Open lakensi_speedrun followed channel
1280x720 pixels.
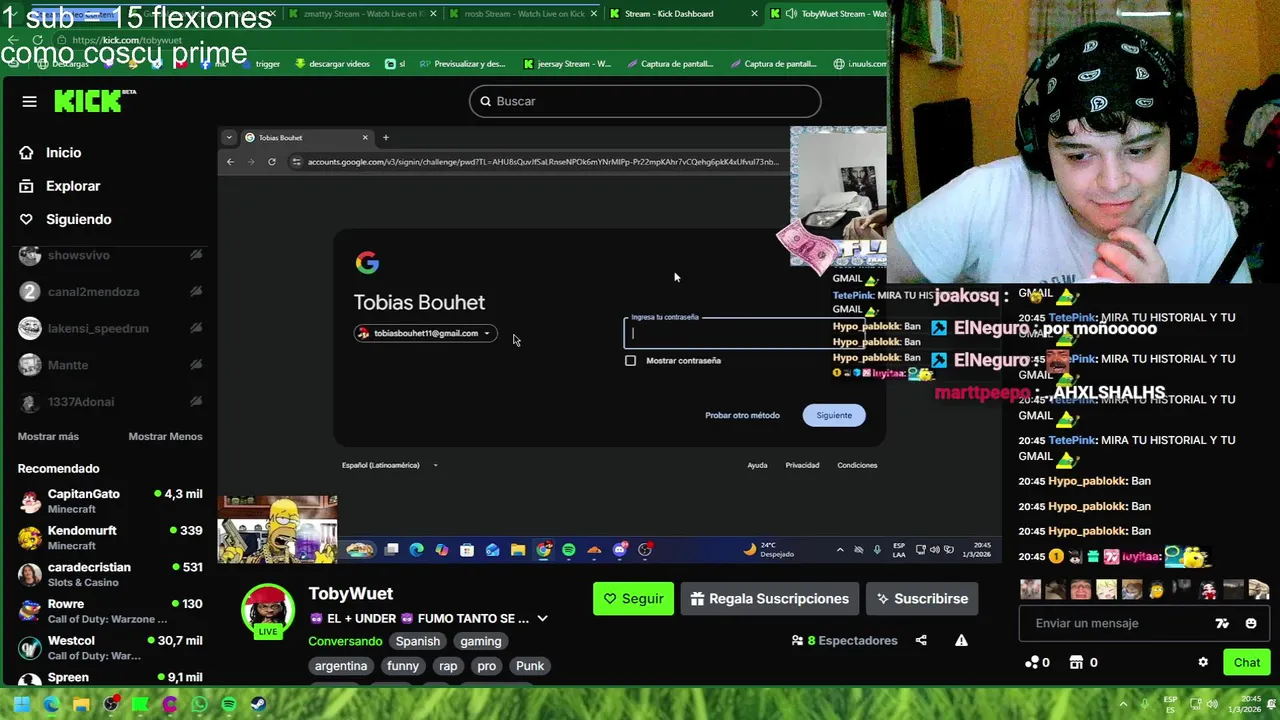[x=110, y=328]
